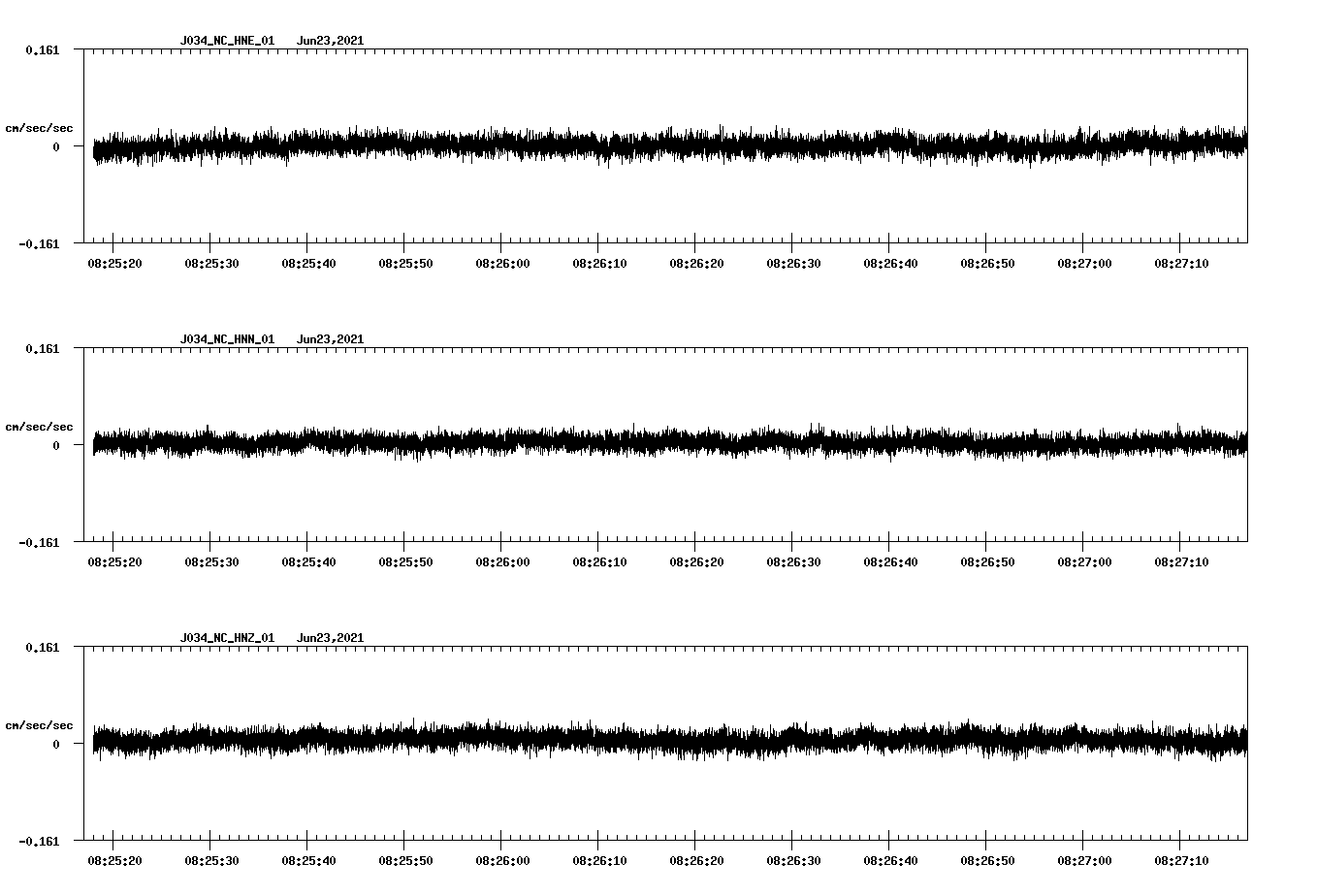1317x896 pixels.
Task: Click the 08:26:10 label under HNZ plot
Action: [x=598, y=860]
